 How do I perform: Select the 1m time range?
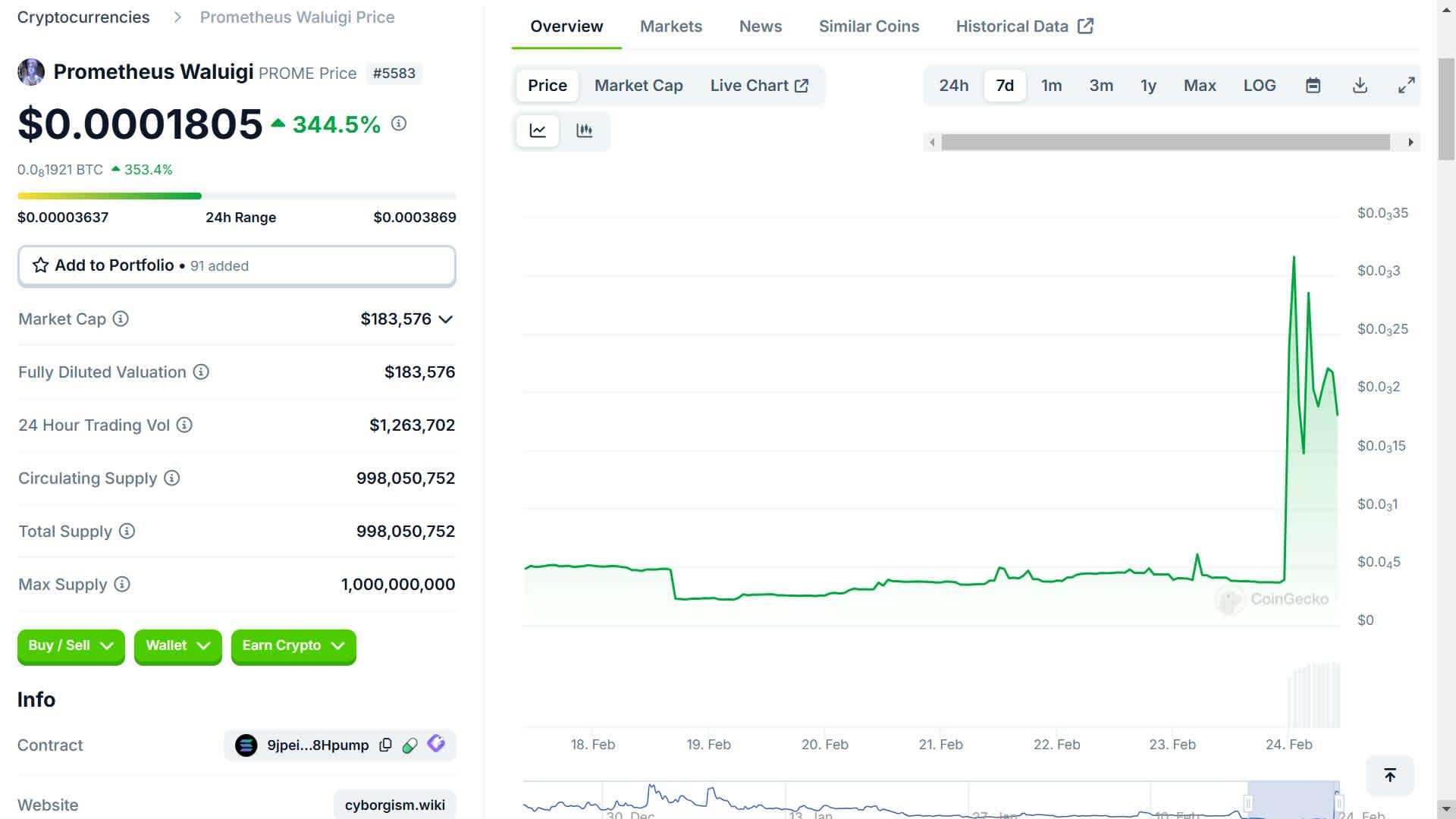click(1051, 86)
